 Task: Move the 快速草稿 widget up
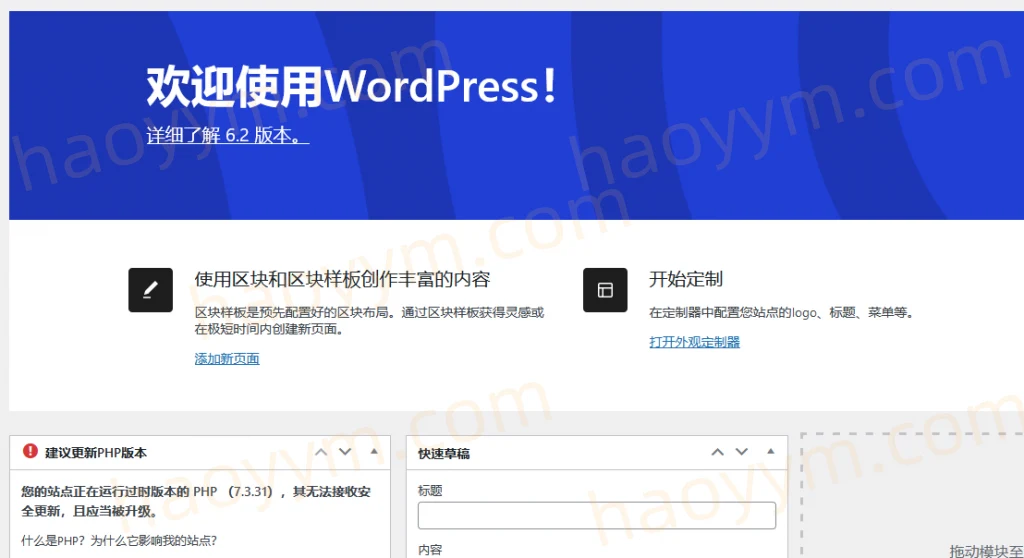click(x=717, y=452)
